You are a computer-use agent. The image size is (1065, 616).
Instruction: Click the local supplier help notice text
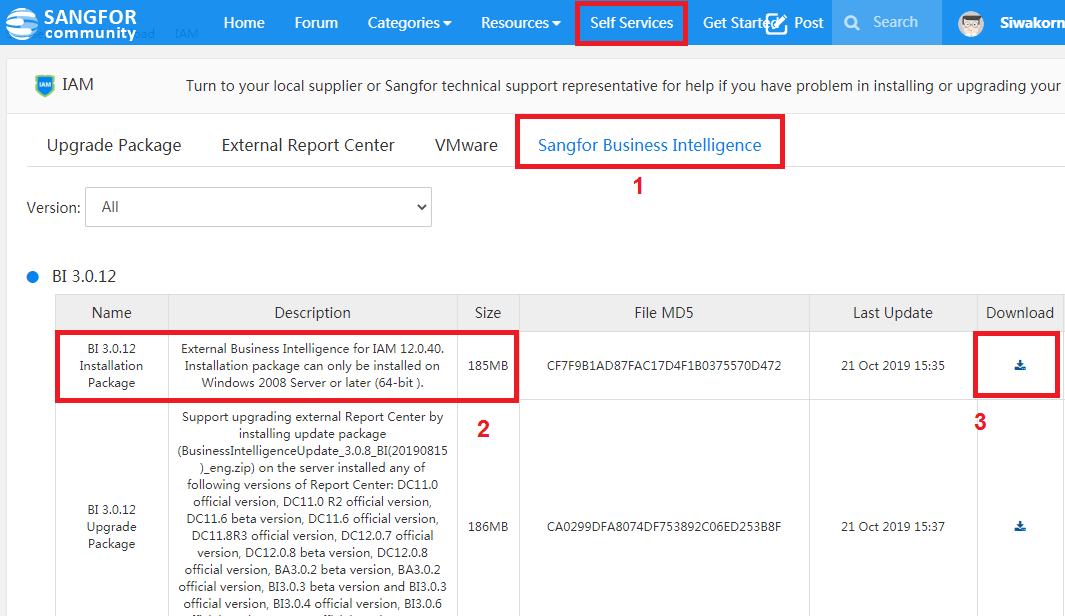point(625,86)
